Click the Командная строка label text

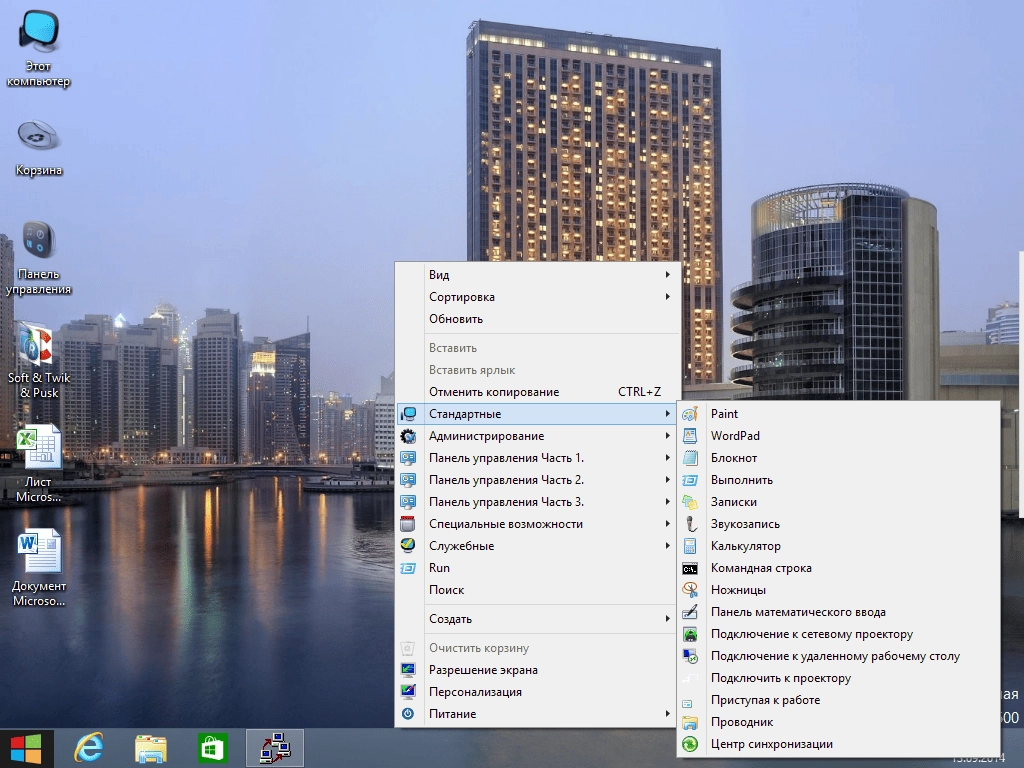tap(761, 568)
